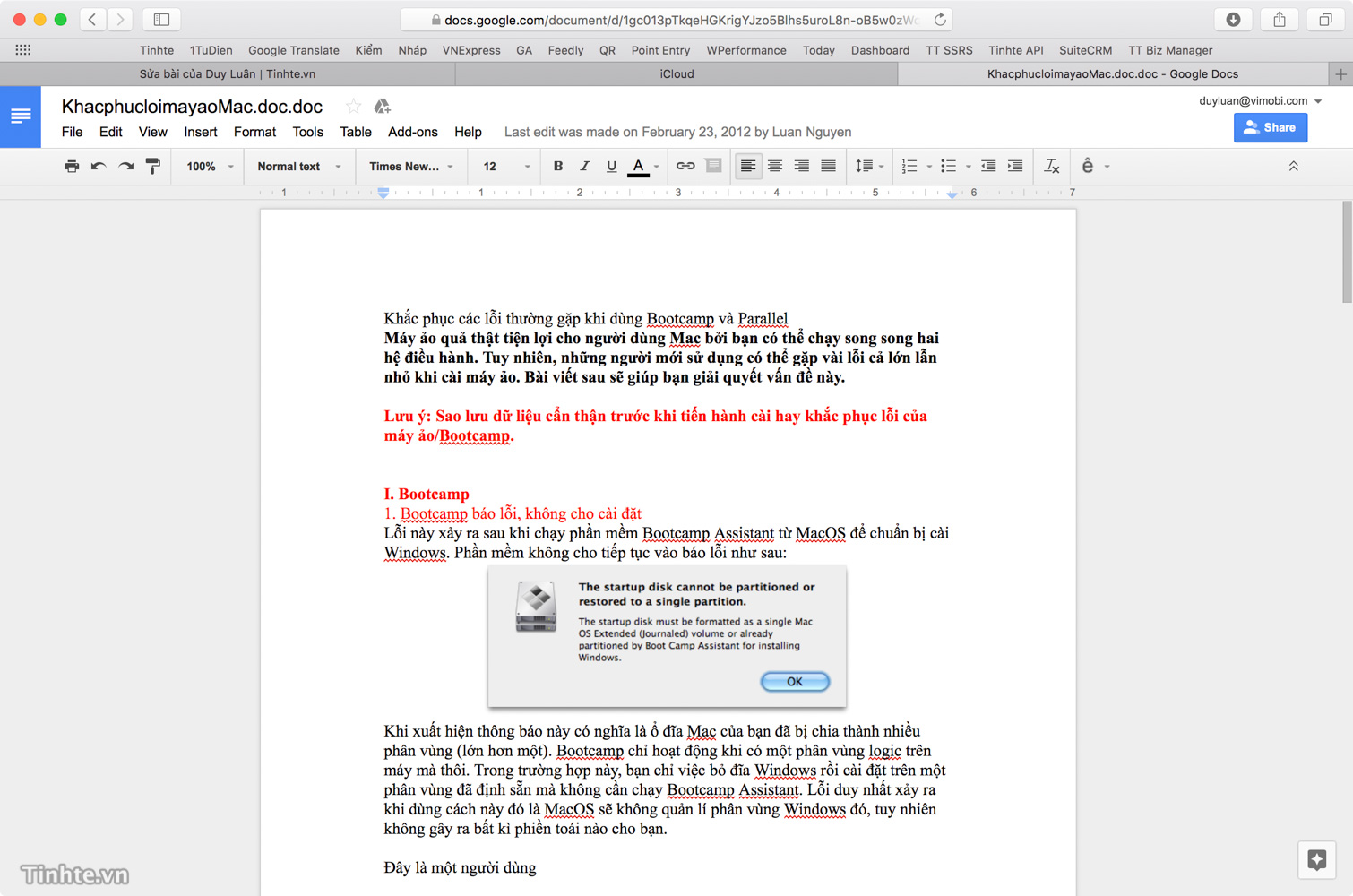Image resolution: width=1353 pixels, height=896 pixels.
Task: Expand numbered list style dropdown arrow
Action: (x=929, y=167)
